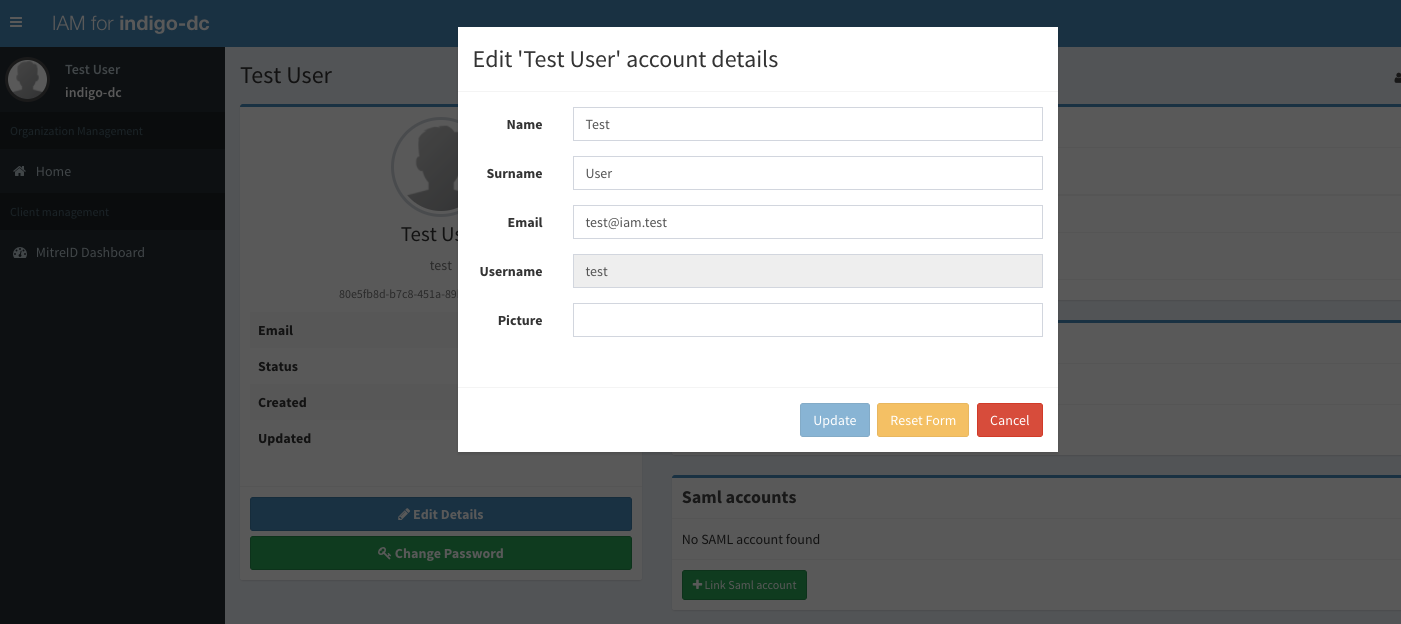Click the empty Picture input field
Viewport: 1401px width, 624px height.
[807, 321]
